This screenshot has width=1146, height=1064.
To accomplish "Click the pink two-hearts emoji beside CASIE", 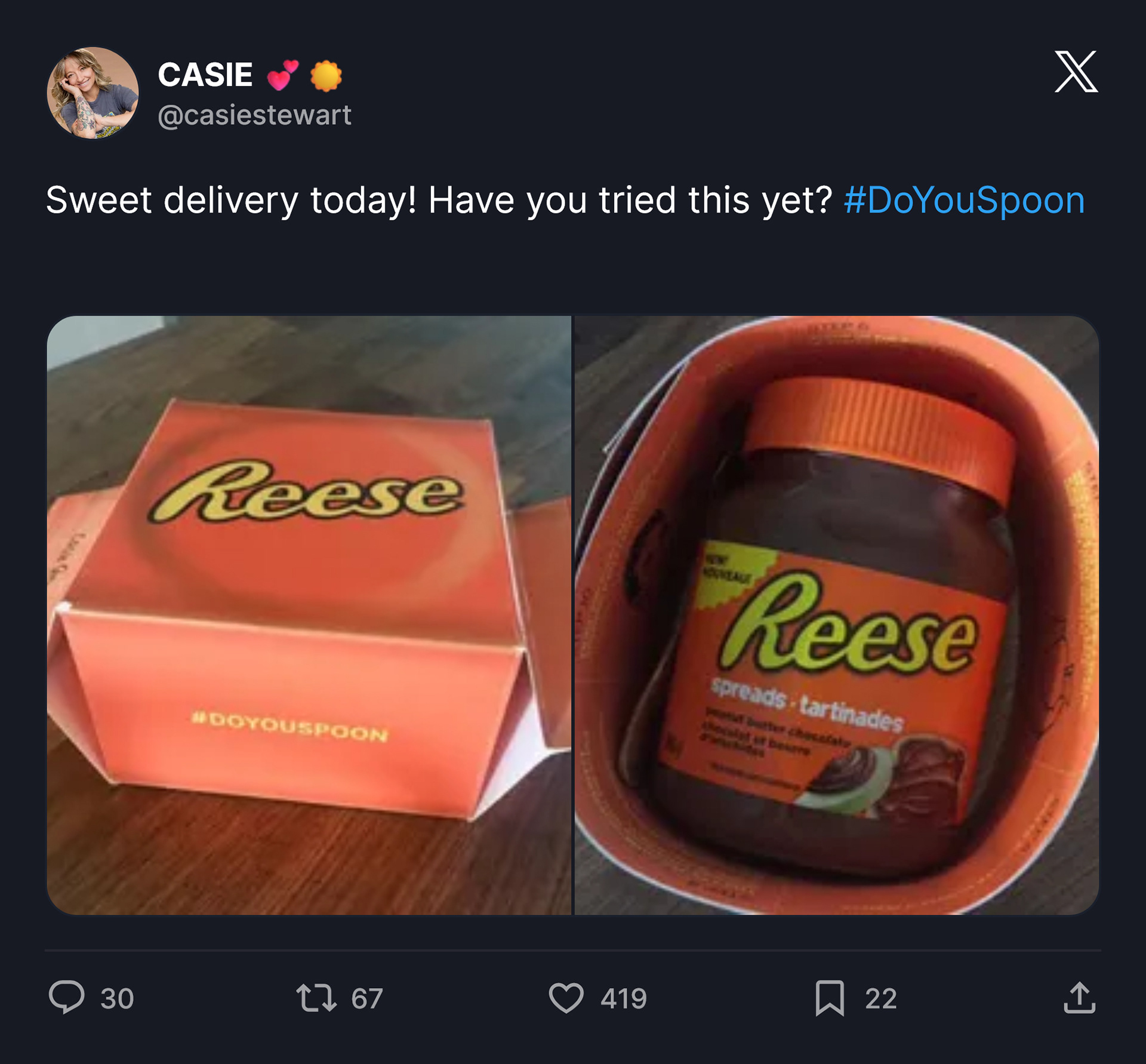I will pyautogui.click(x=282, y=75).
